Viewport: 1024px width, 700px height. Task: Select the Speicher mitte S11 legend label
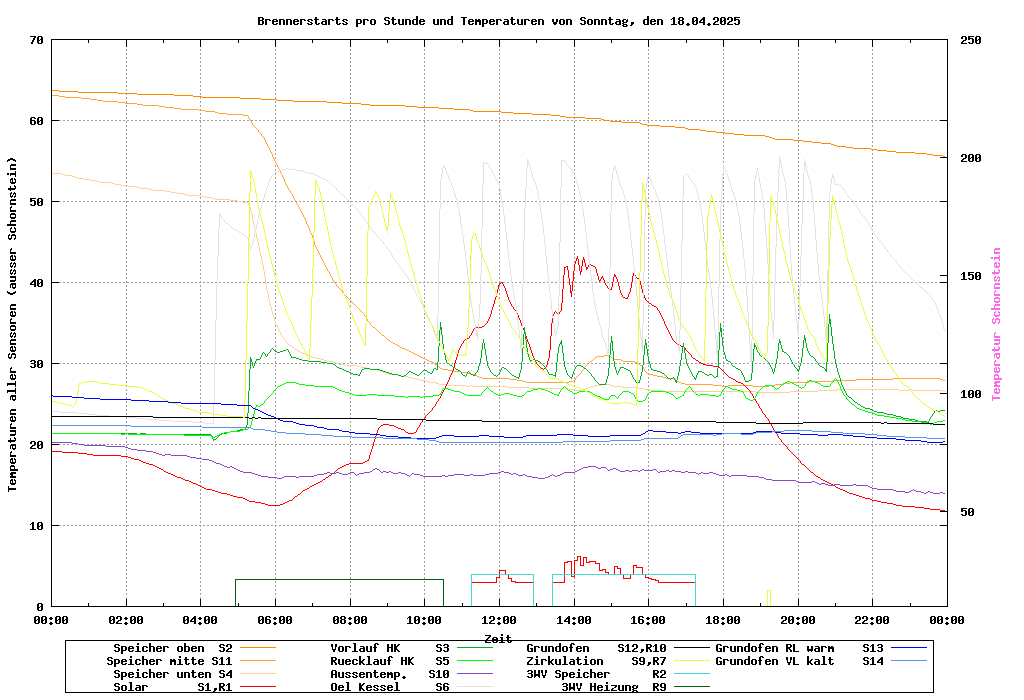tap(169, 661)
